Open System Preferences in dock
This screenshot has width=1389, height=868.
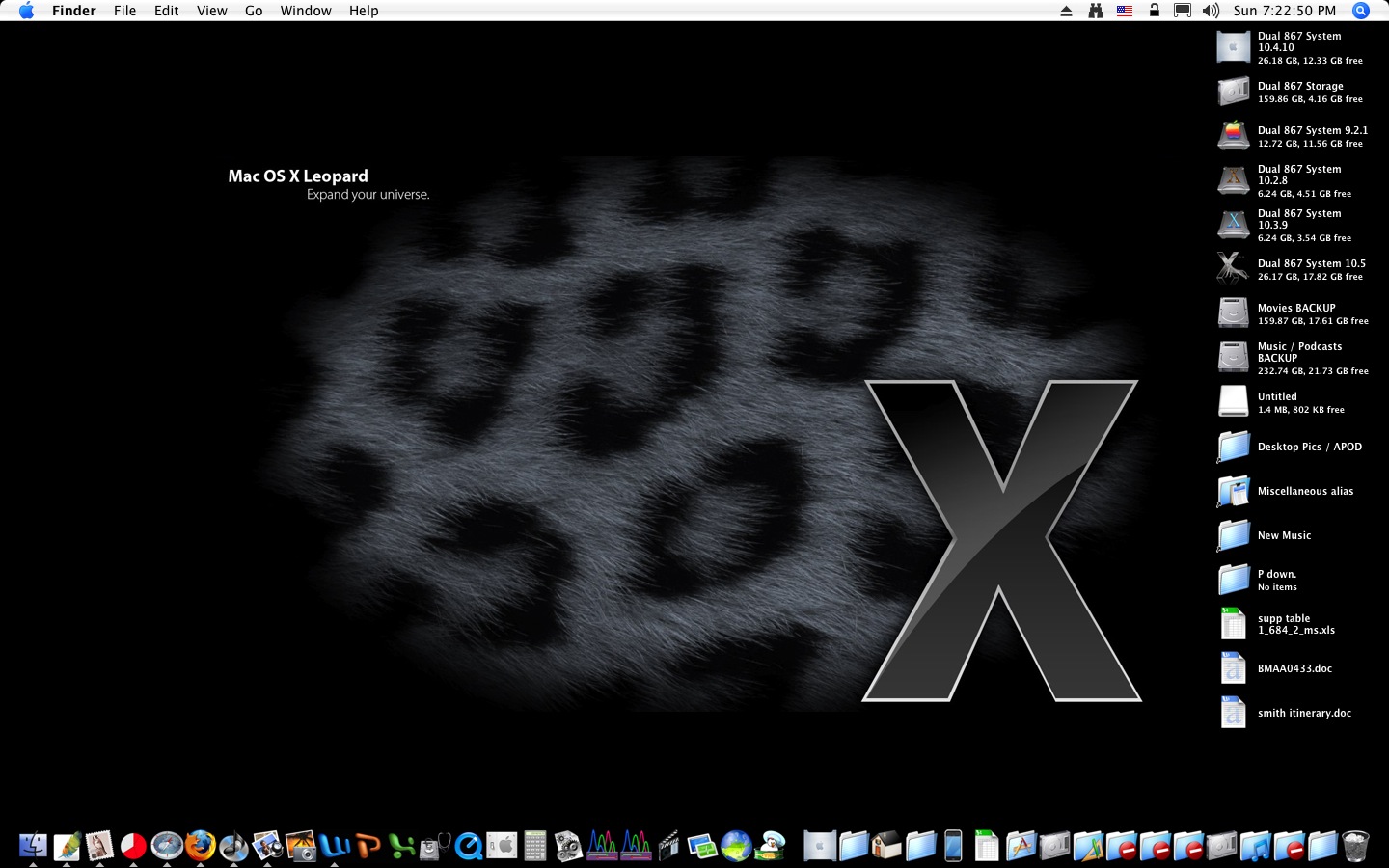tap(502, 846)
